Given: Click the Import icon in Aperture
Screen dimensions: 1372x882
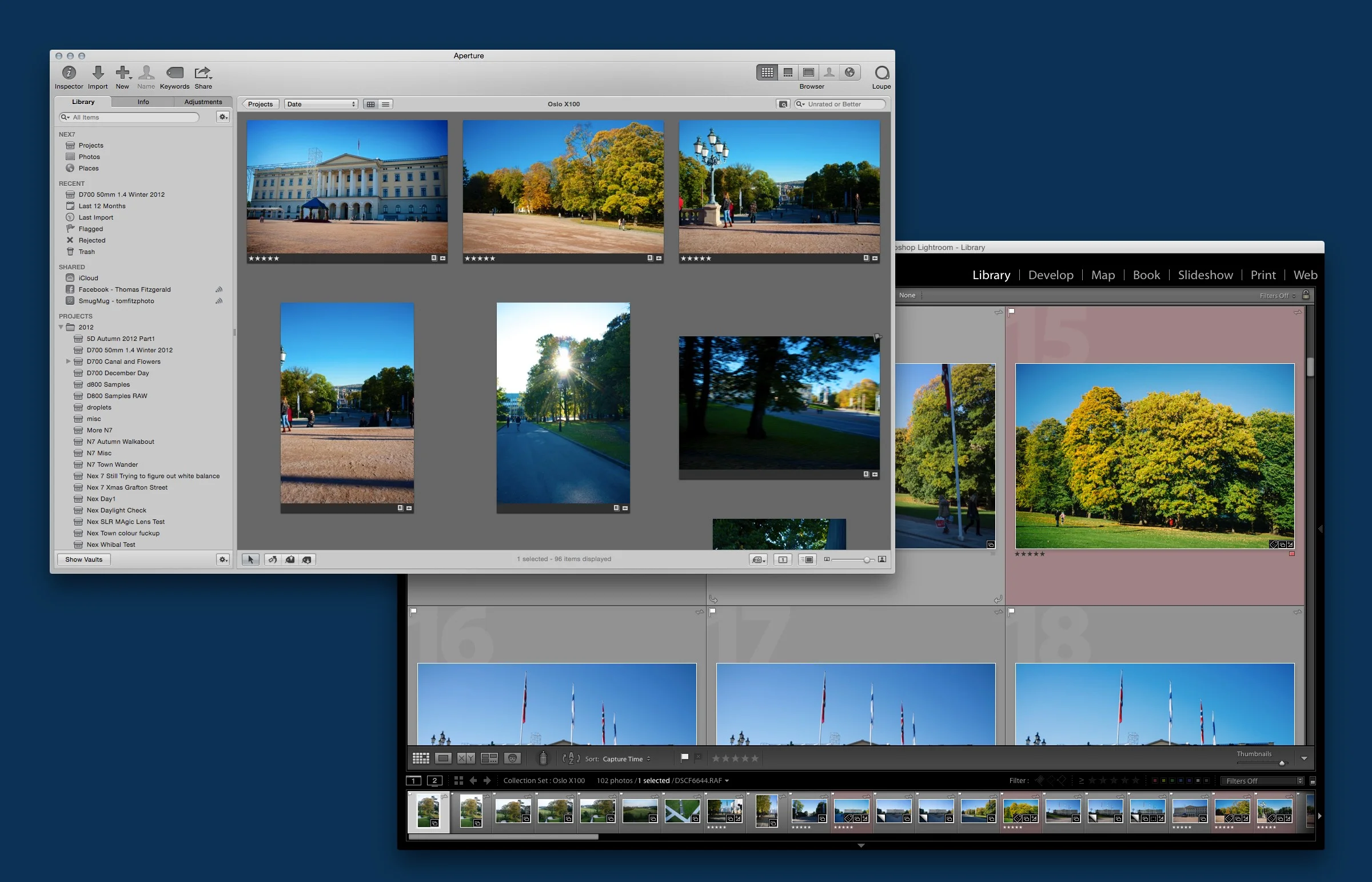Looking at the screenshot, I should 97,73.
